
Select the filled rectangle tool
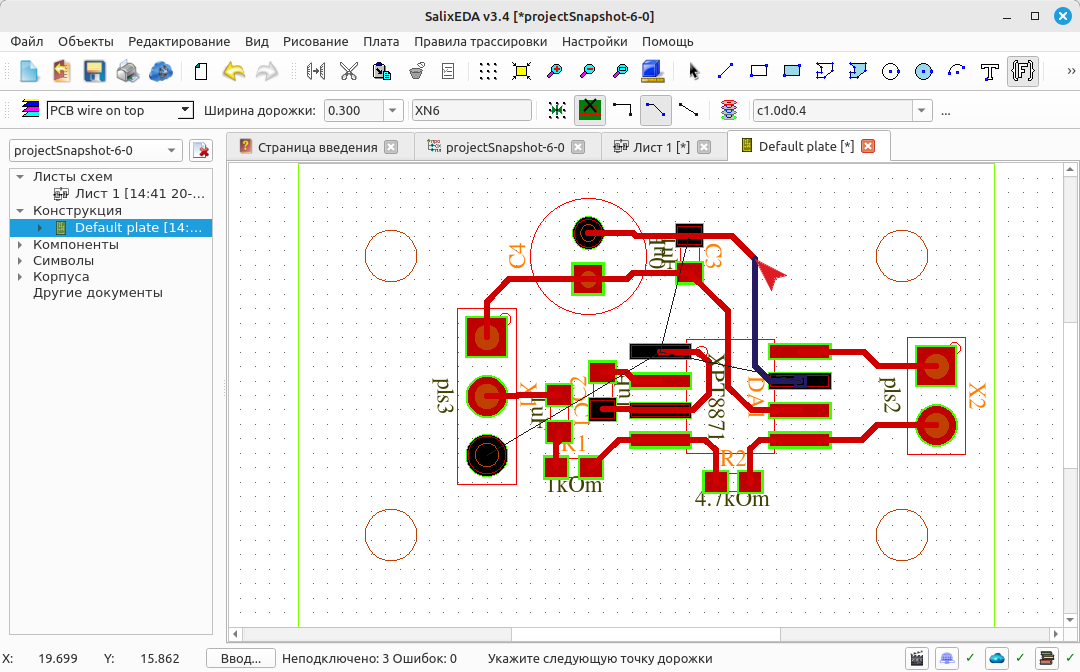(x=791, y=71)
